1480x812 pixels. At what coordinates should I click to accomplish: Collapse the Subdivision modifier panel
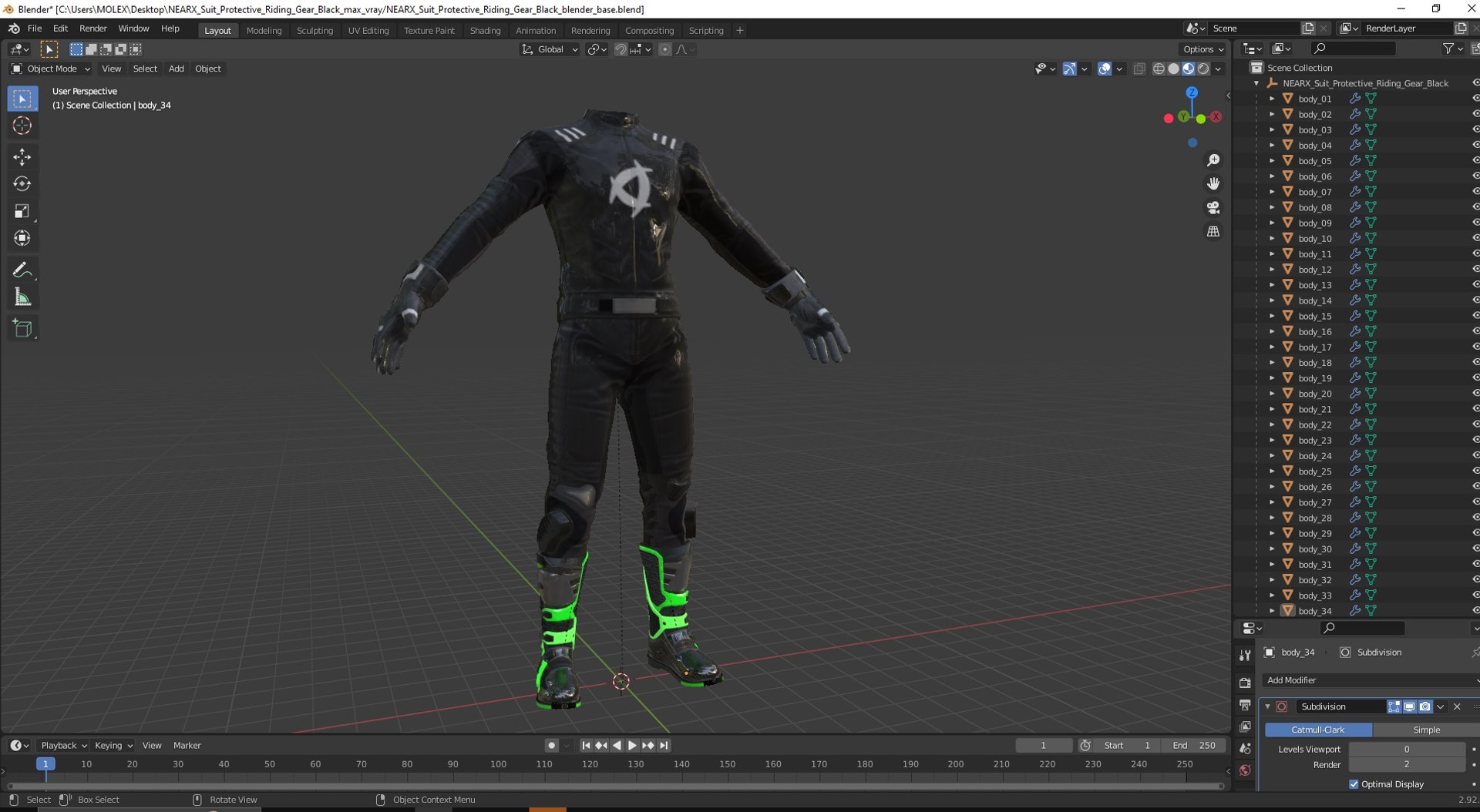[1268, 707]
